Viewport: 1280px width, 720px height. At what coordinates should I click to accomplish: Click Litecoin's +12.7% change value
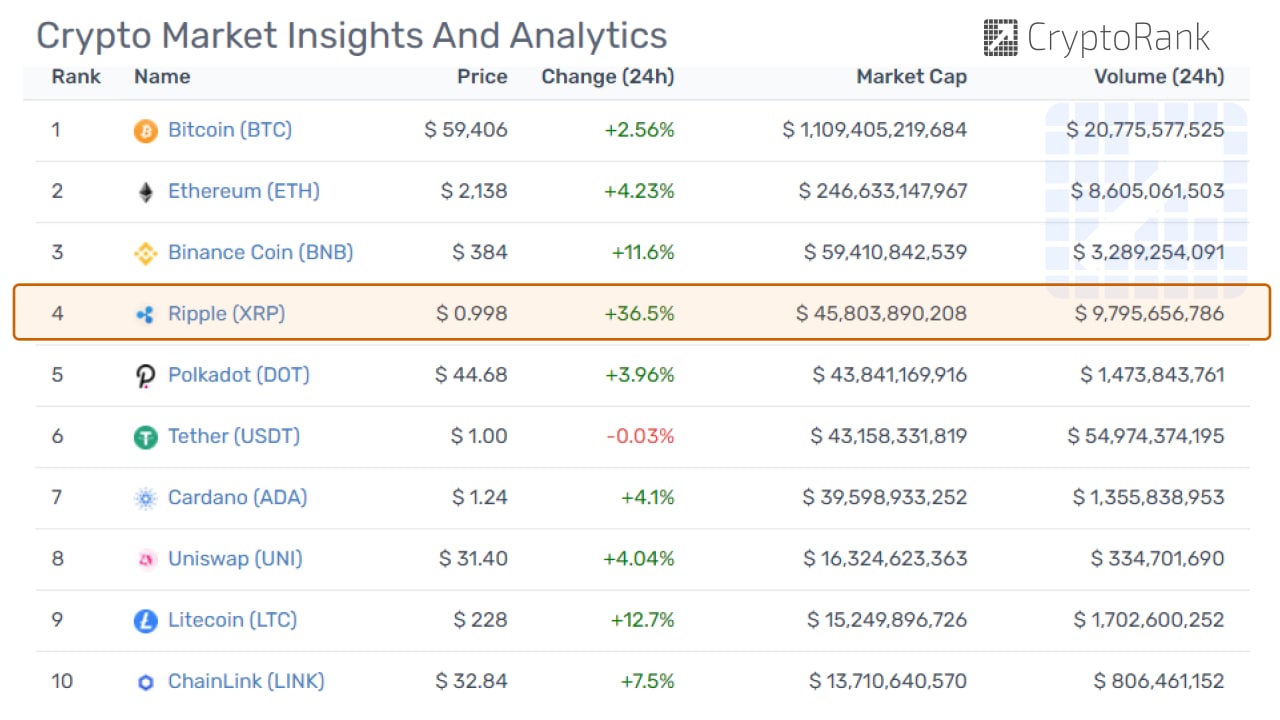coord(643,620)
